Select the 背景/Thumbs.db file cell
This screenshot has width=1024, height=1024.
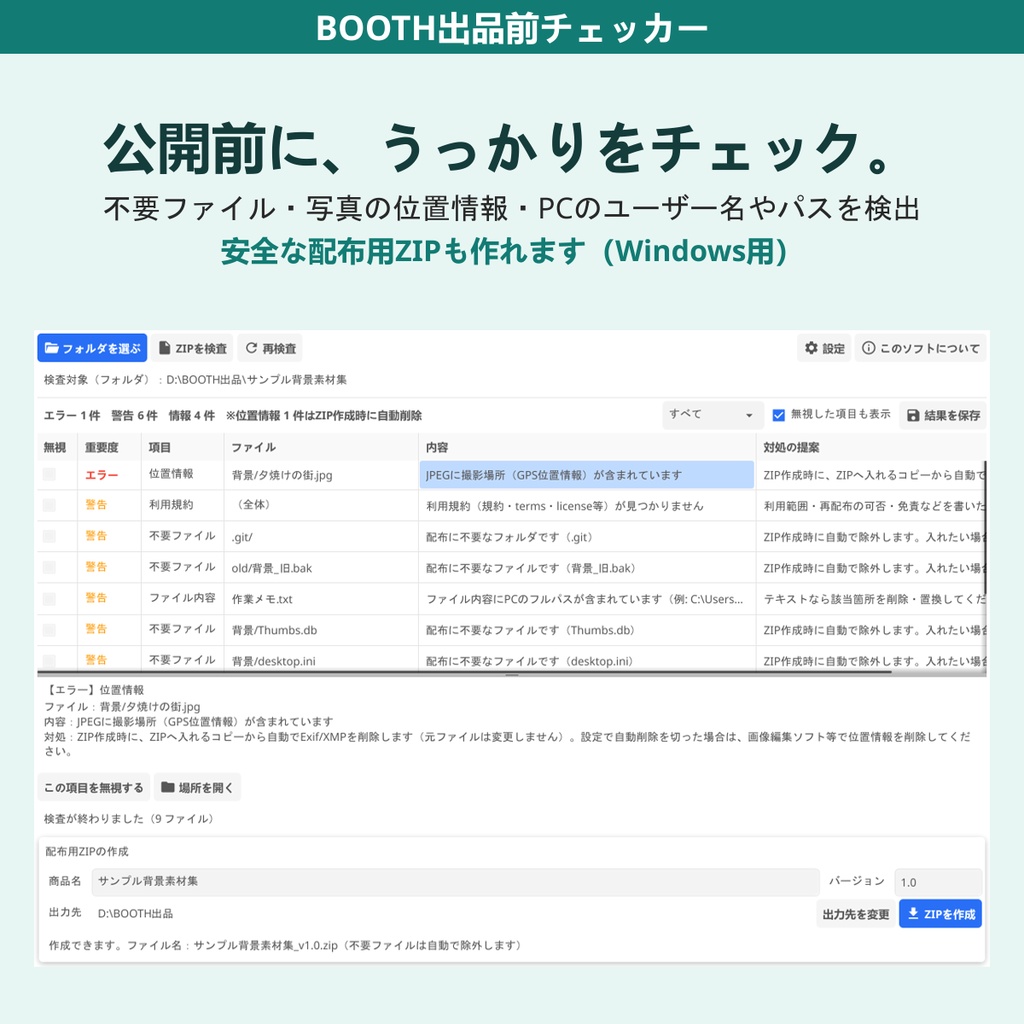click(321, 630)
